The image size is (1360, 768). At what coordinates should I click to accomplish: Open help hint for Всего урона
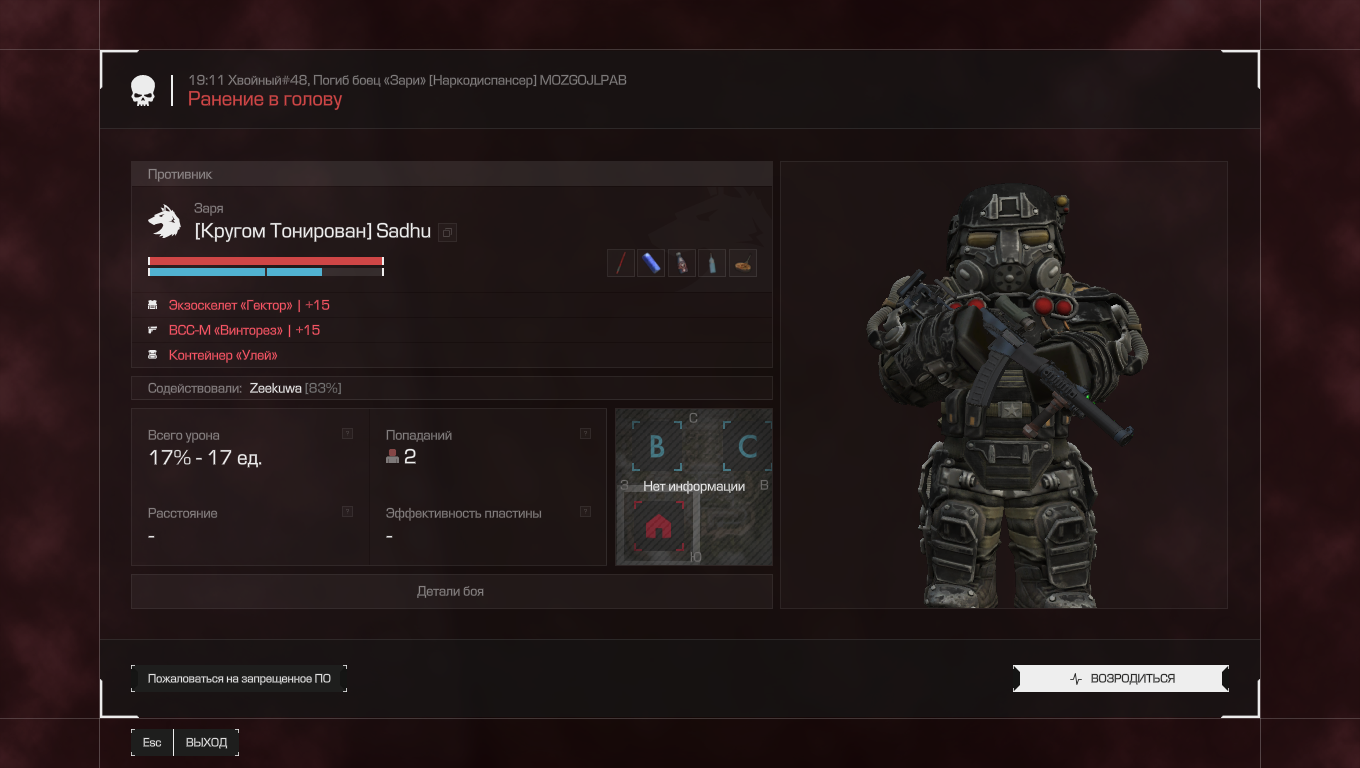(x=347, y=434)
